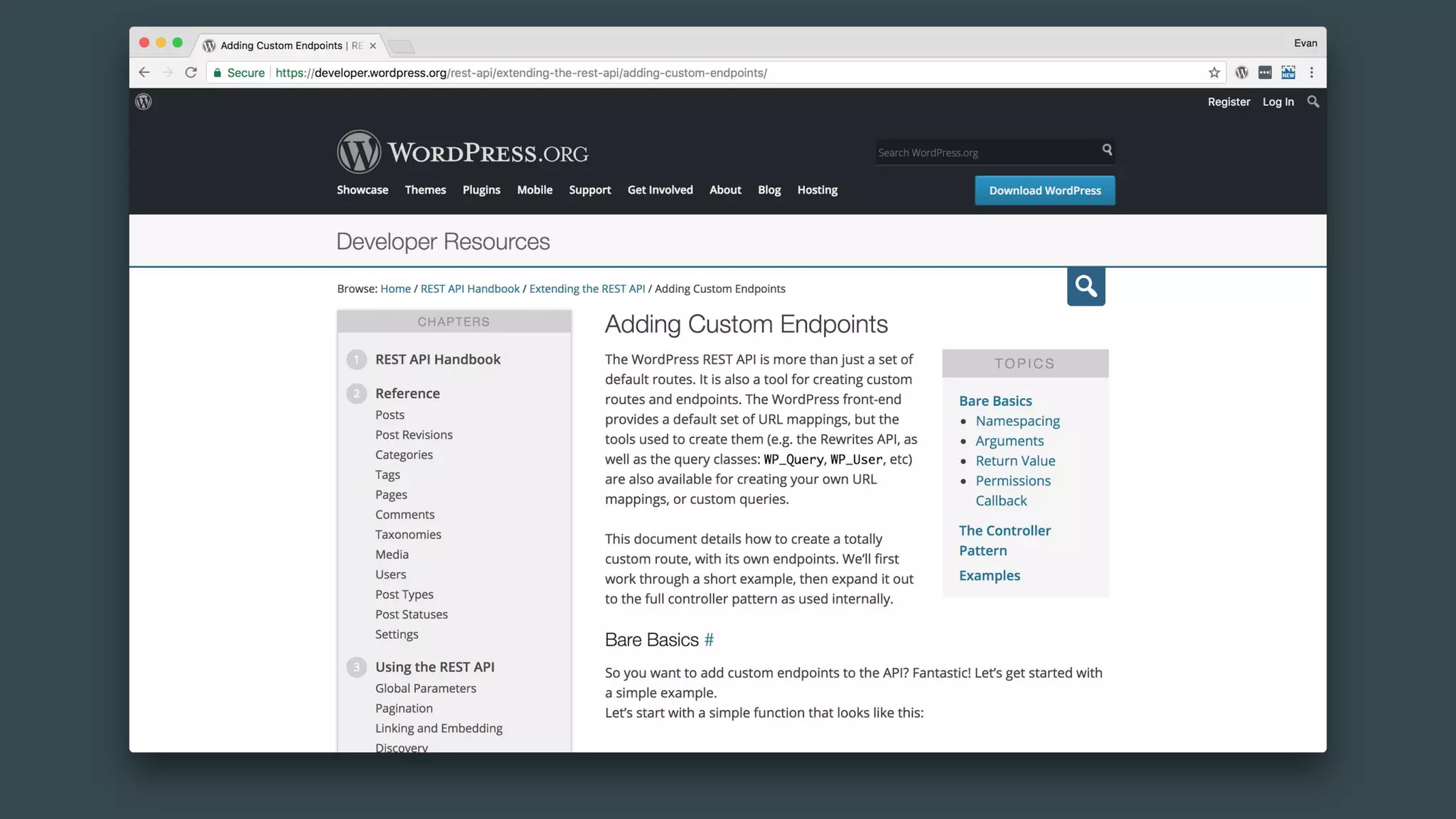Click Download WordPress button
Viewport: 1456px width, 819px height.
(1044, 191)
